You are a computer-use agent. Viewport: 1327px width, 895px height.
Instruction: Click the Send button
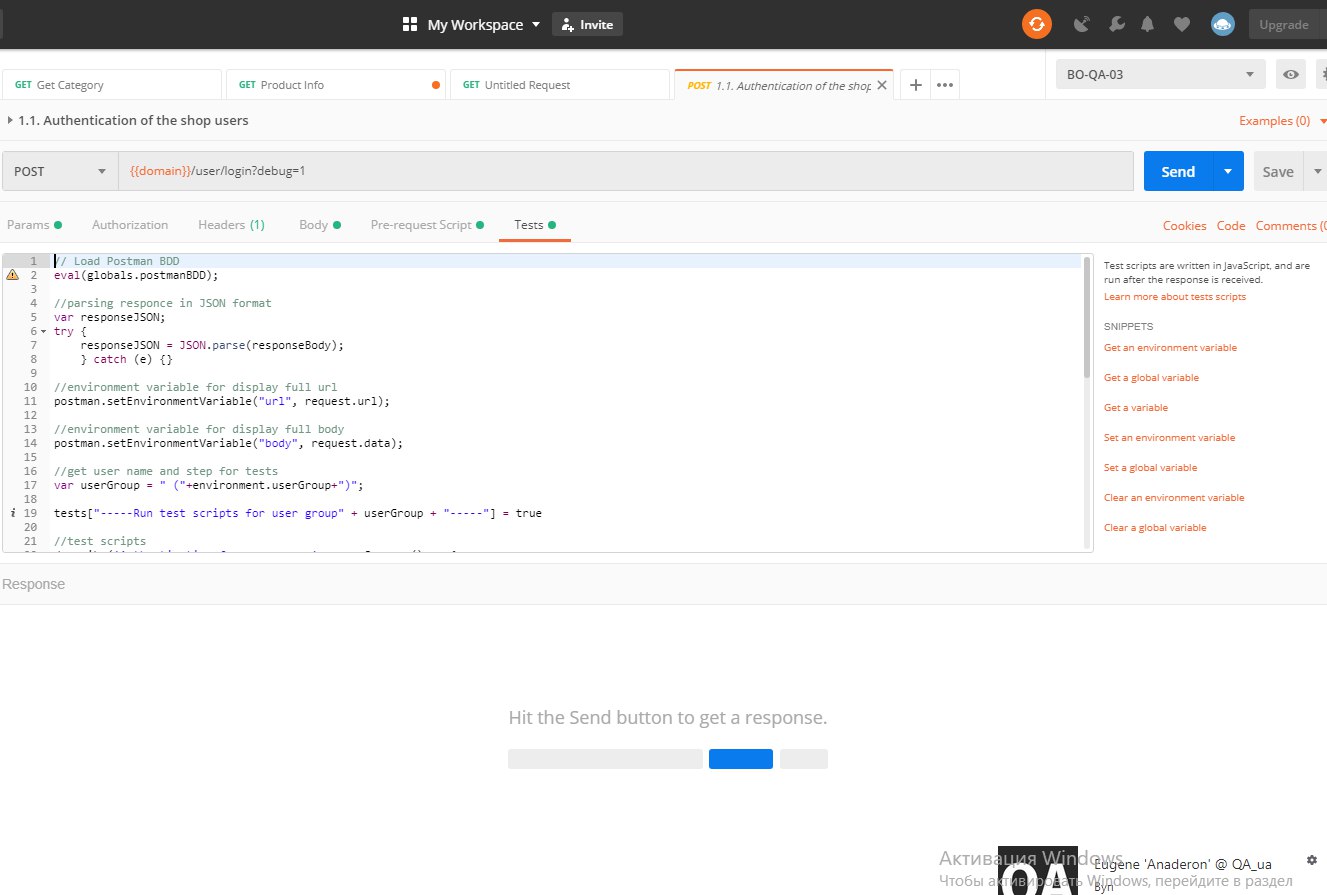tap(1178, 171)
